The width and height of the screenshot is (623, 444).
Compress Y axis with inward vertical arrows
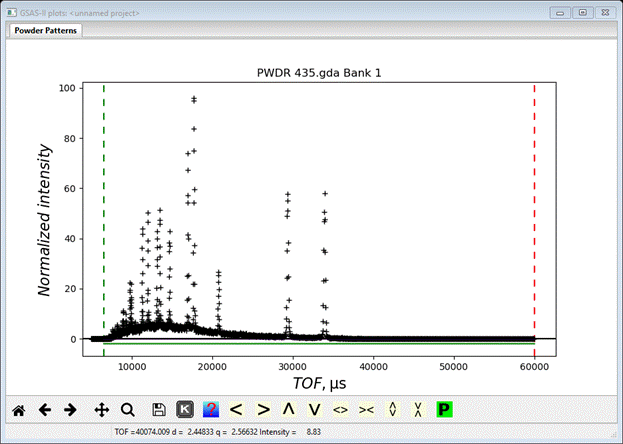pos(418,409)
